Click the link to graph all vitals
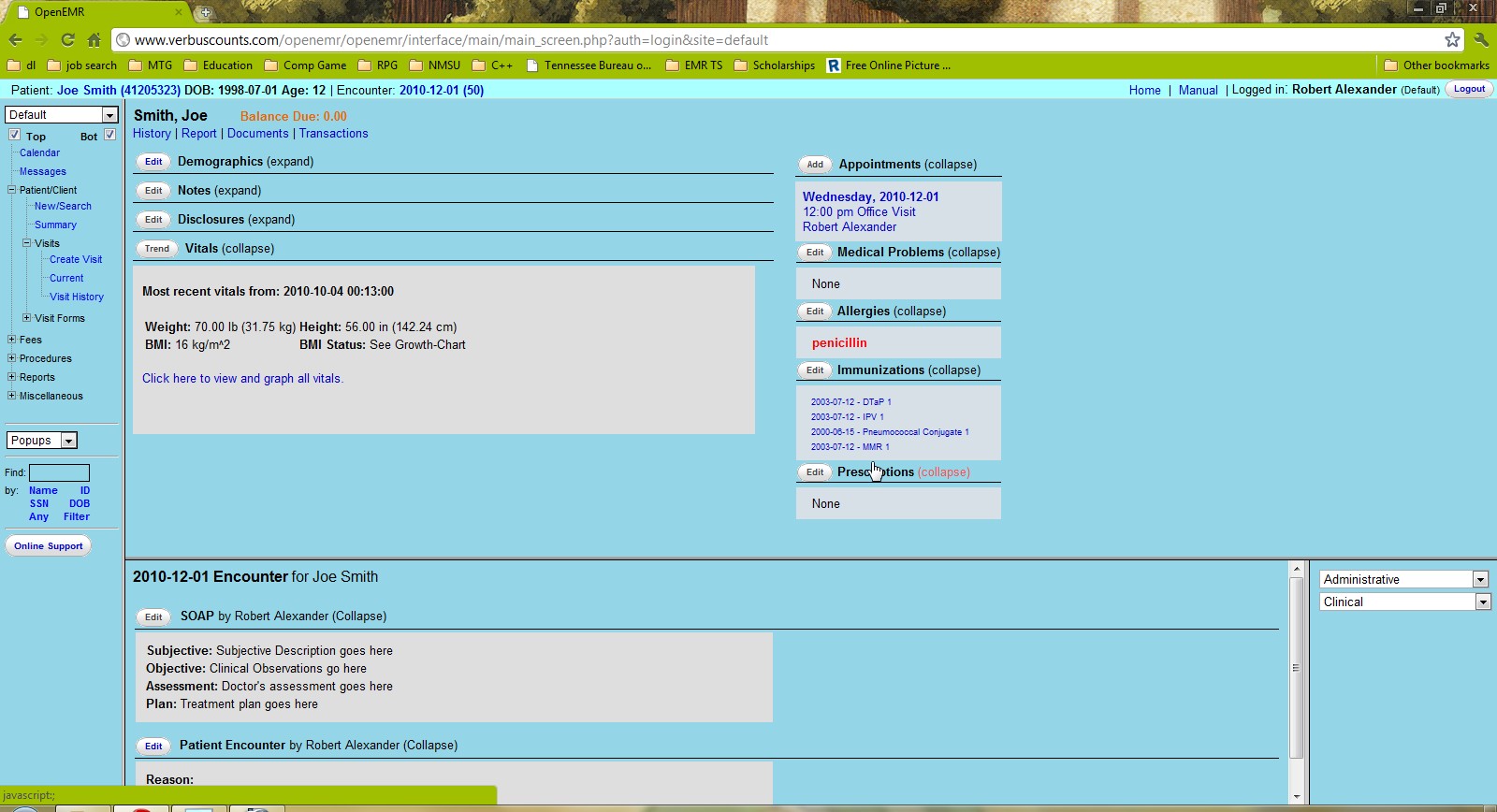 click(x=242, y=379)
